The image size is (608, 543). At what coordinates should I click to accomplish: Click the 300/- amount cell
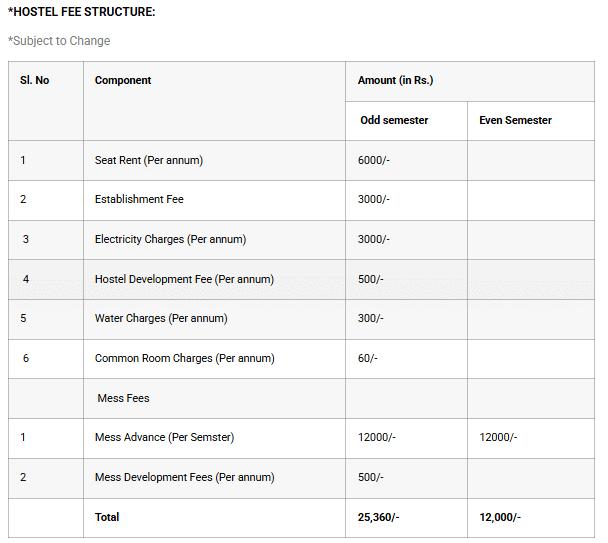[x=371, y=318]
